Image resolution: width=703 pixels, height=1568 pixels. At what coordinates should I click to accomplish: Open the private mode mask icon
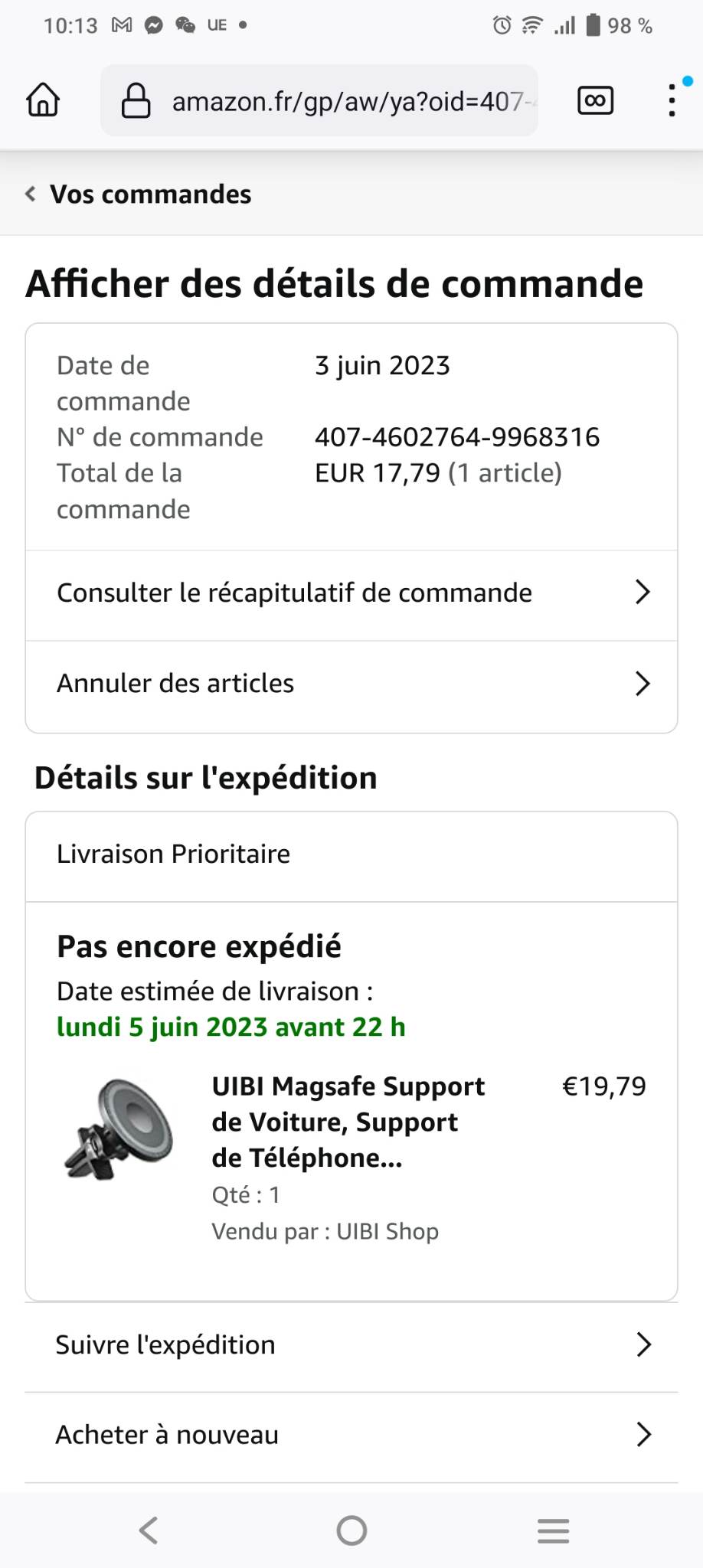point(595,100)
